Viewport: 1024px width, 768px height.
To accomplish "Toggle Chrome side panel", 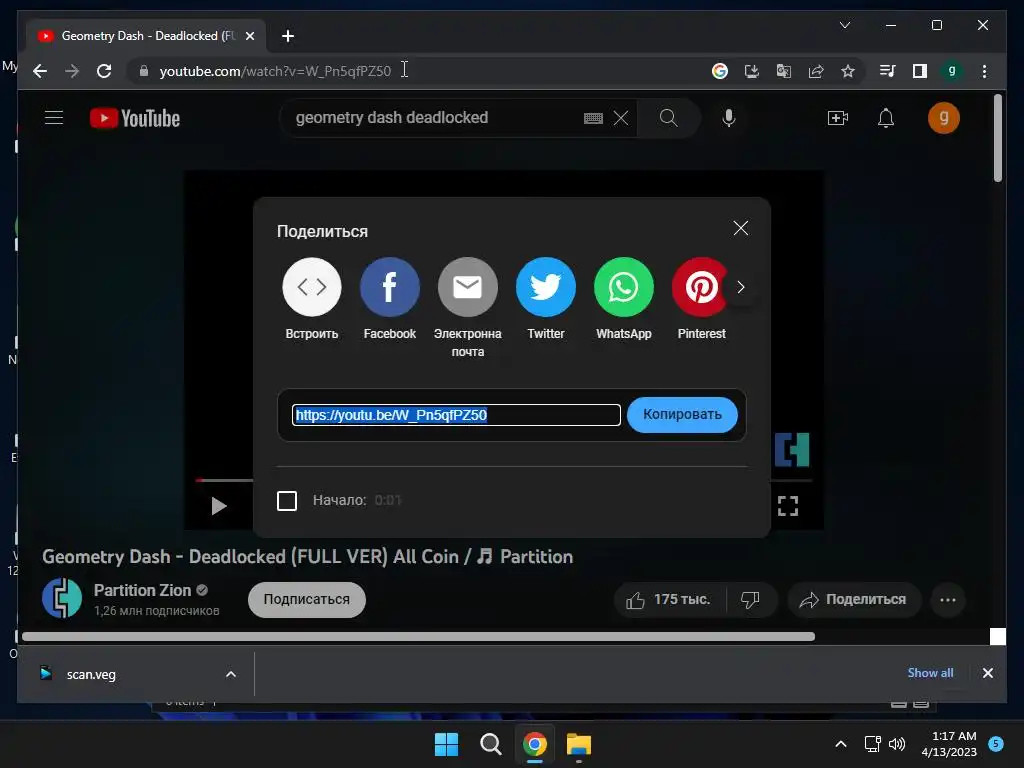I will [920, 71].
